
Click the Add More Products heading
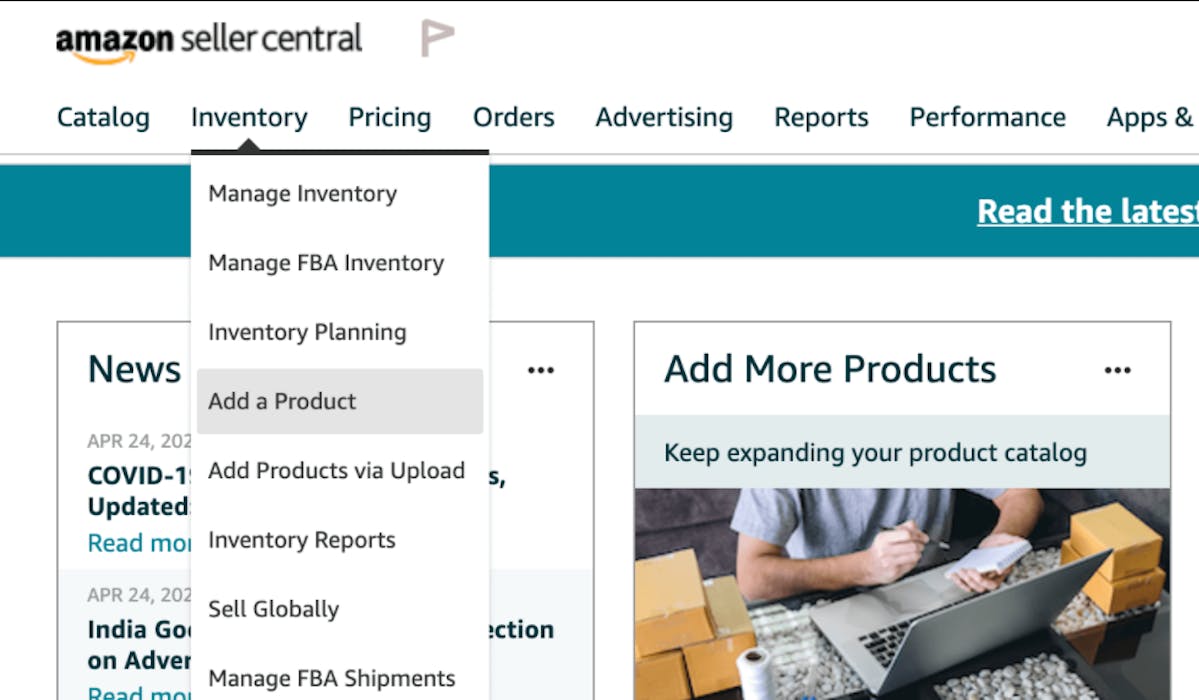830,369
